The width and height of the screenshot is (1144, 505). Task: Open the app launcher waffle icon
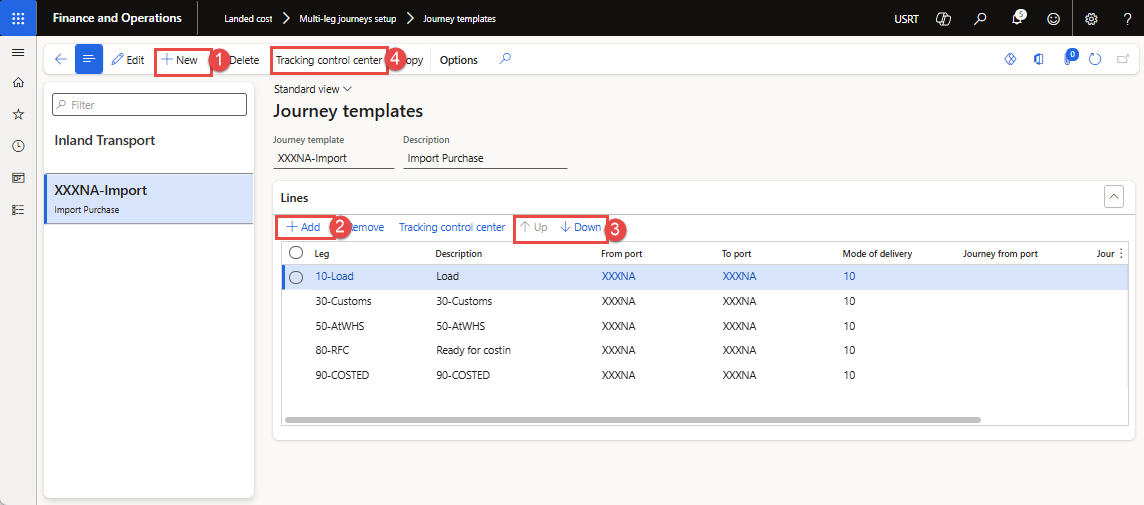[x=18, y=18]
